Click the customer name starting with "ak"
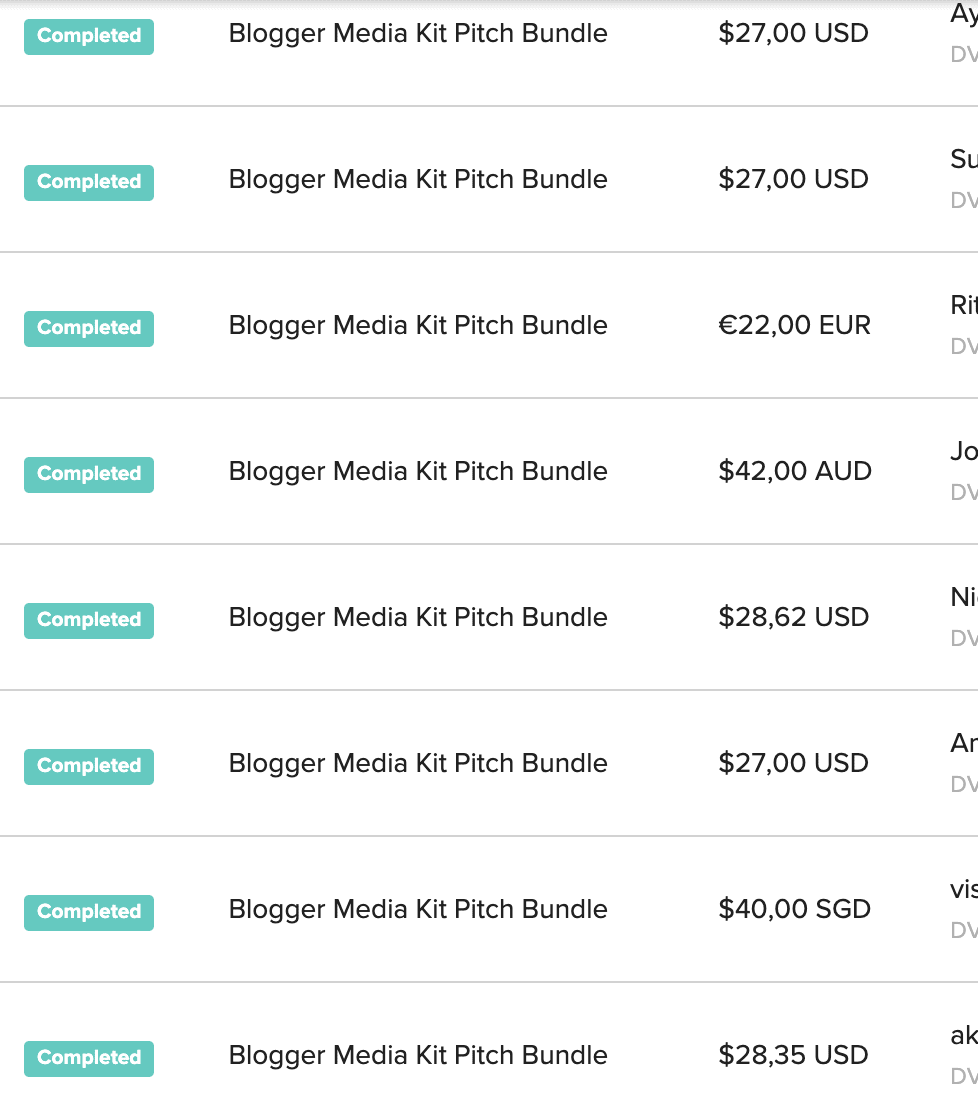 pyautogui.click(x=964, y=1036)
